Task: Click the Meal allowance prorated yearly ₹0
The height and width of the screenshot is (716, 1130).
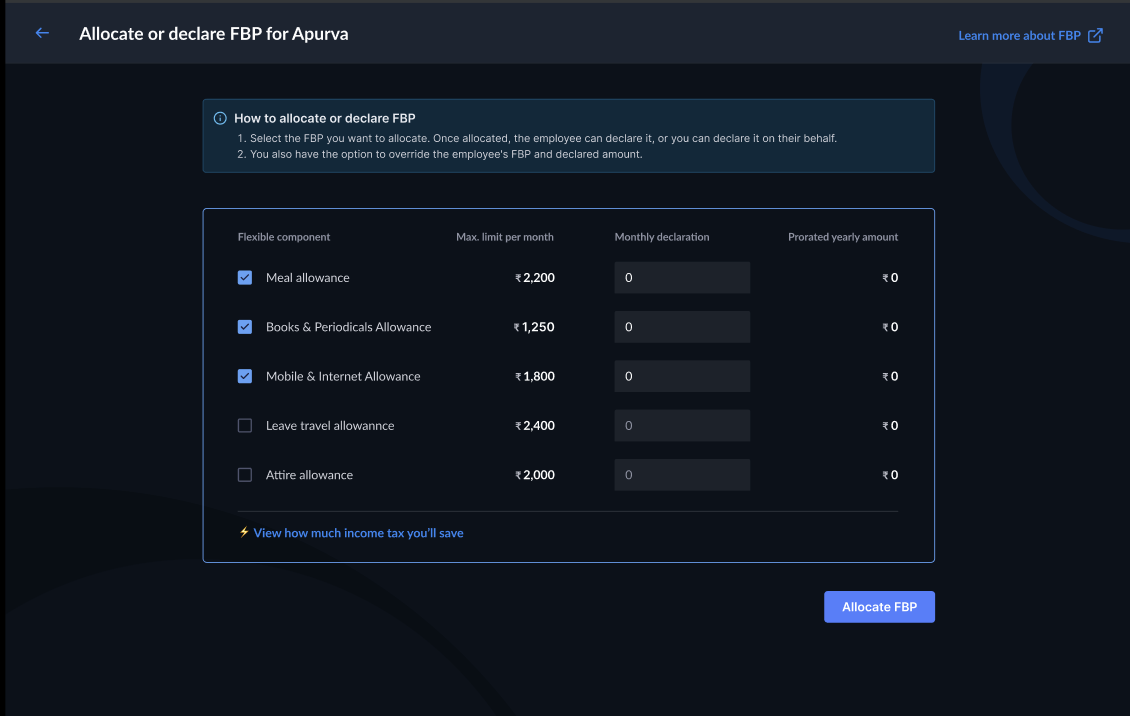Action: [890, 277]
